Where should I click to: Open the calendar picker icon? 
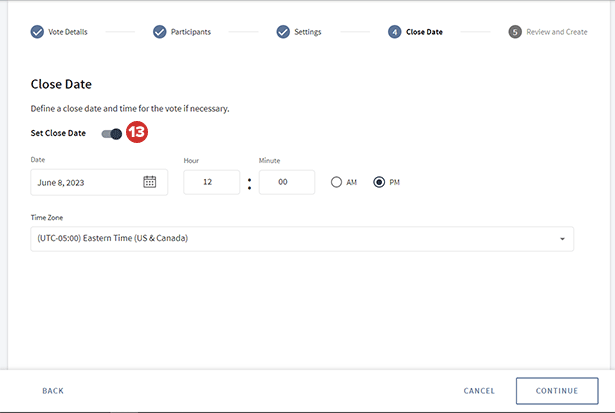coord(150,182)
